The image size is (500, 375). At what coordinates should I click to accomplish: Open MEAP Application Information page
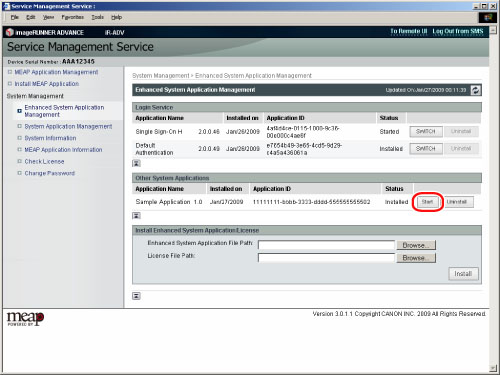click(x=63, y=150)
